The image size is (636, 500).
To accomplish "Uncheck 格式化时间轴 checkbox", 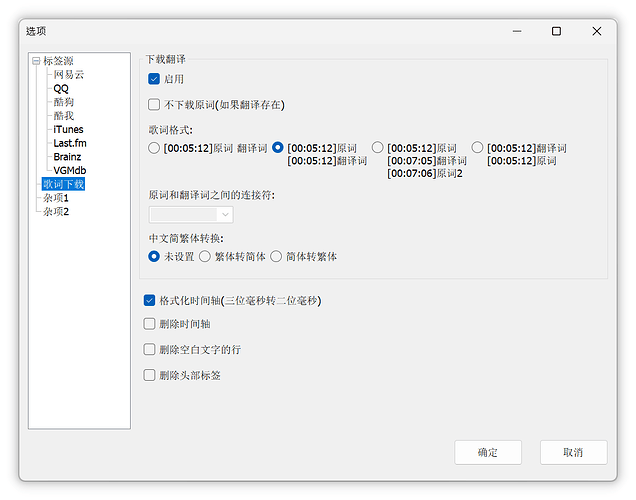I will 149,300.
